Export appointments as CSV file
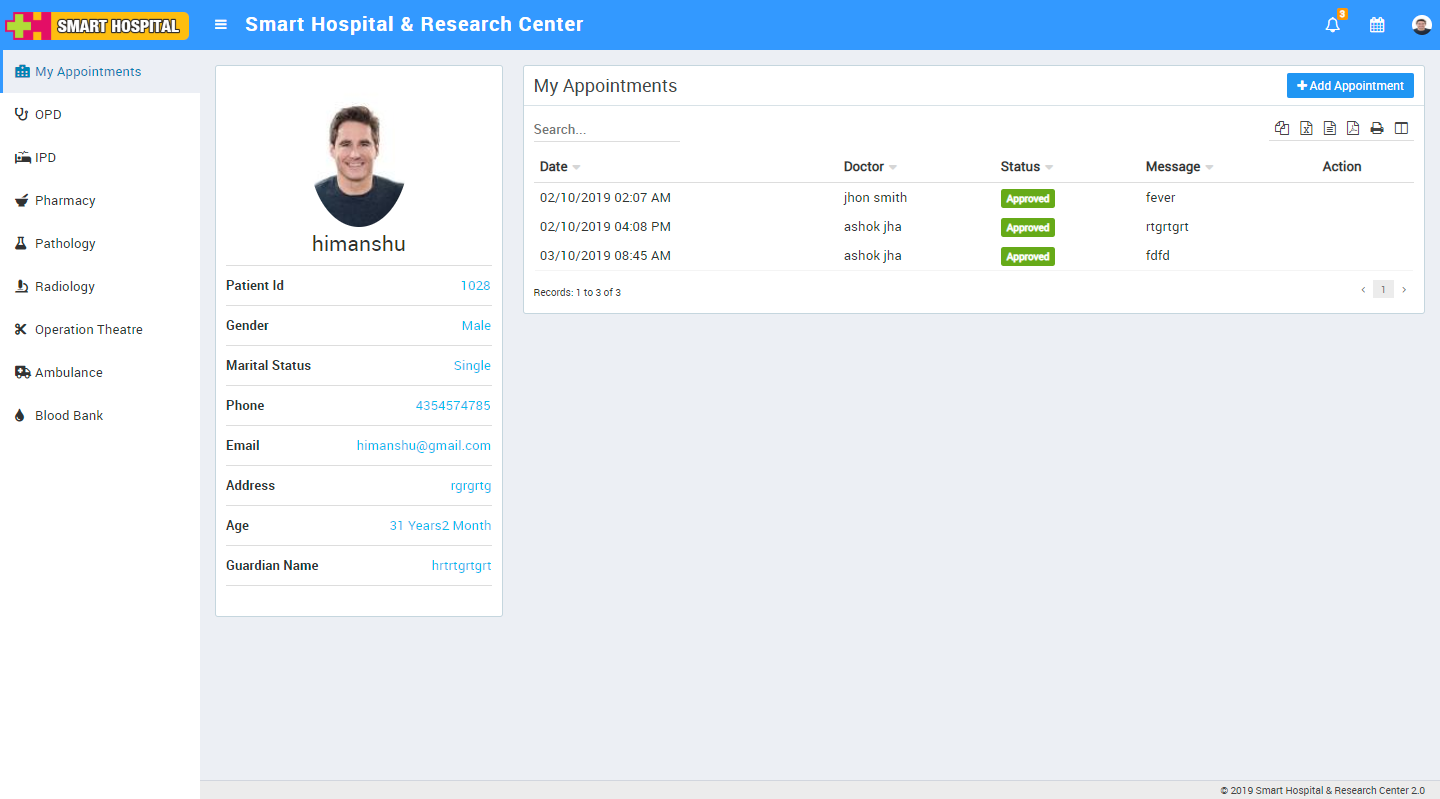Screen dimensions: 1440x799 point(1330,128)
